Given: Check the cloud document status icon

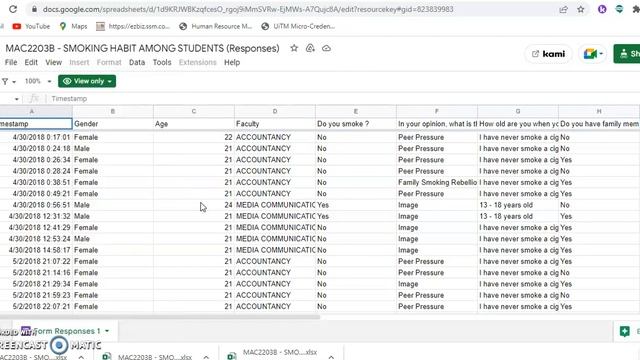Looking at the screenshot, I should click(x=326, y=48).
